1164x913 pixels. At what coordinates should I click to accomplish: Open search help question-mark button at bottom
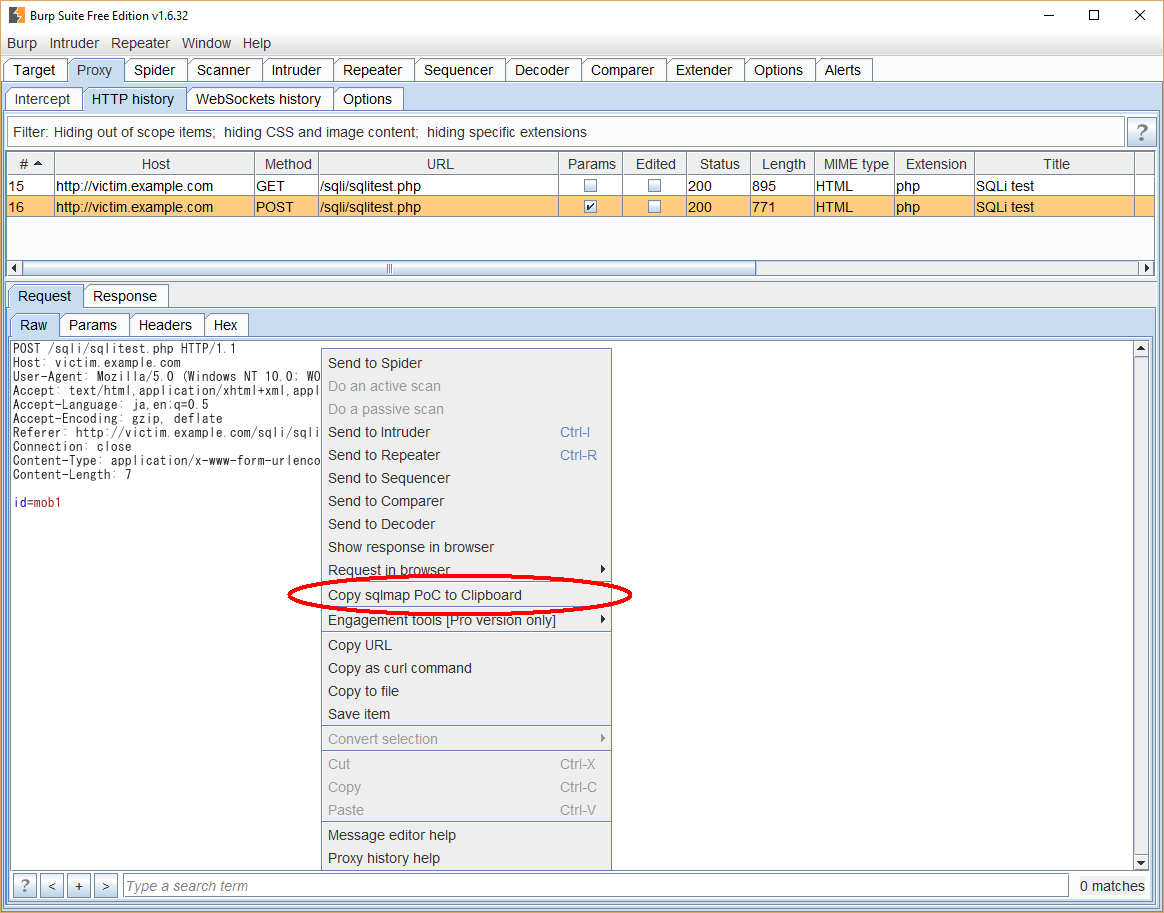pyautogui.click(x=24, y=886)
